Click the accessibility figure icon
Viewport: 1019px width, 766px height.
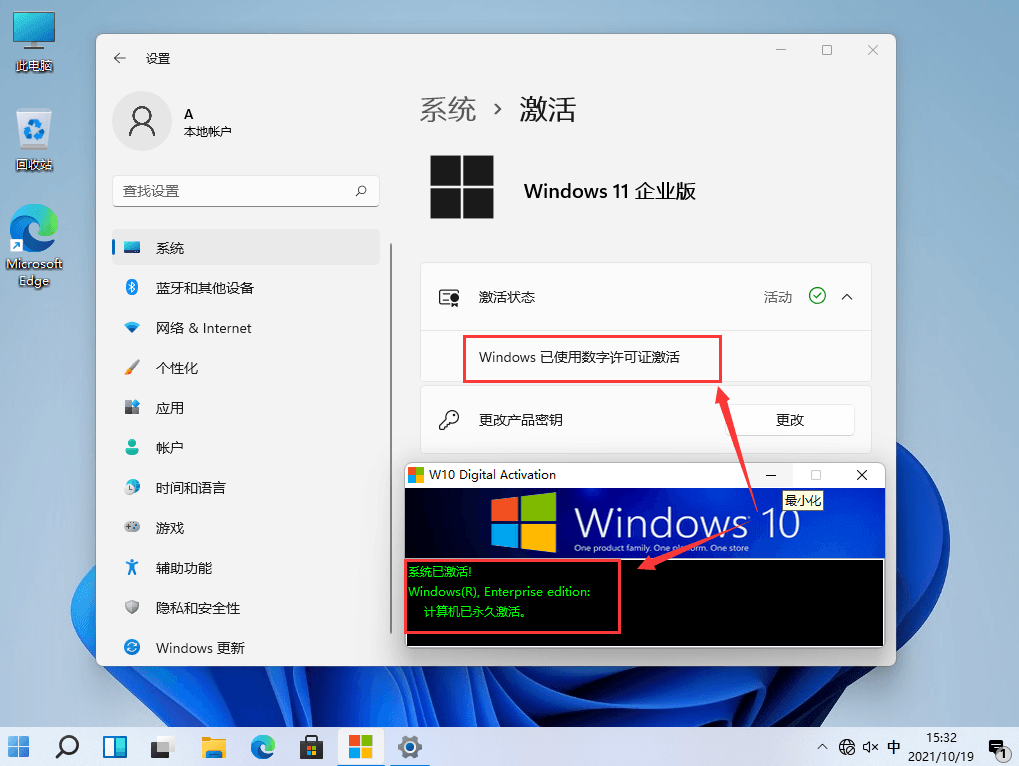(x=132, y=567)
